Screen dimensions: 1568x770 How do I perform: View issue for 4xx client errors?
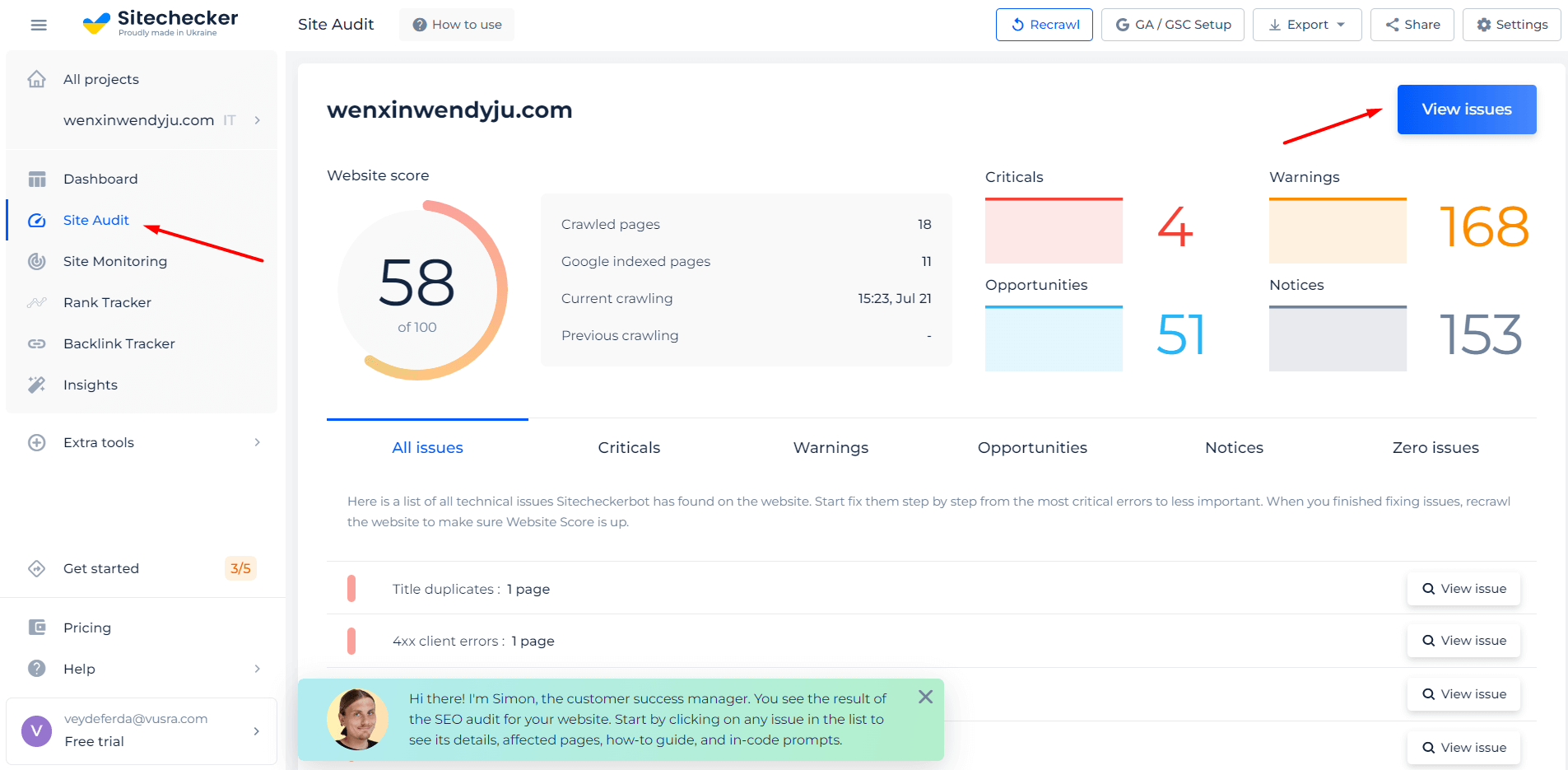[1463, 641]
